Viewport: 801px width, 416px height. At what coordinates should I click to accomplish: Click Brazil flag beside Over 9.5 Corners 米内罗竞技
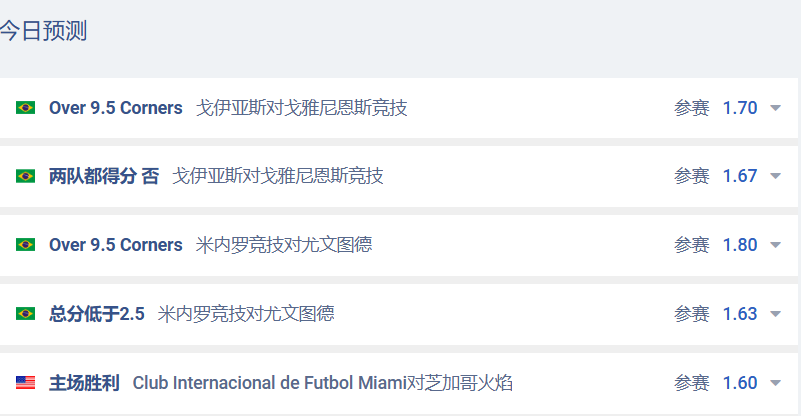pos(25,245)
